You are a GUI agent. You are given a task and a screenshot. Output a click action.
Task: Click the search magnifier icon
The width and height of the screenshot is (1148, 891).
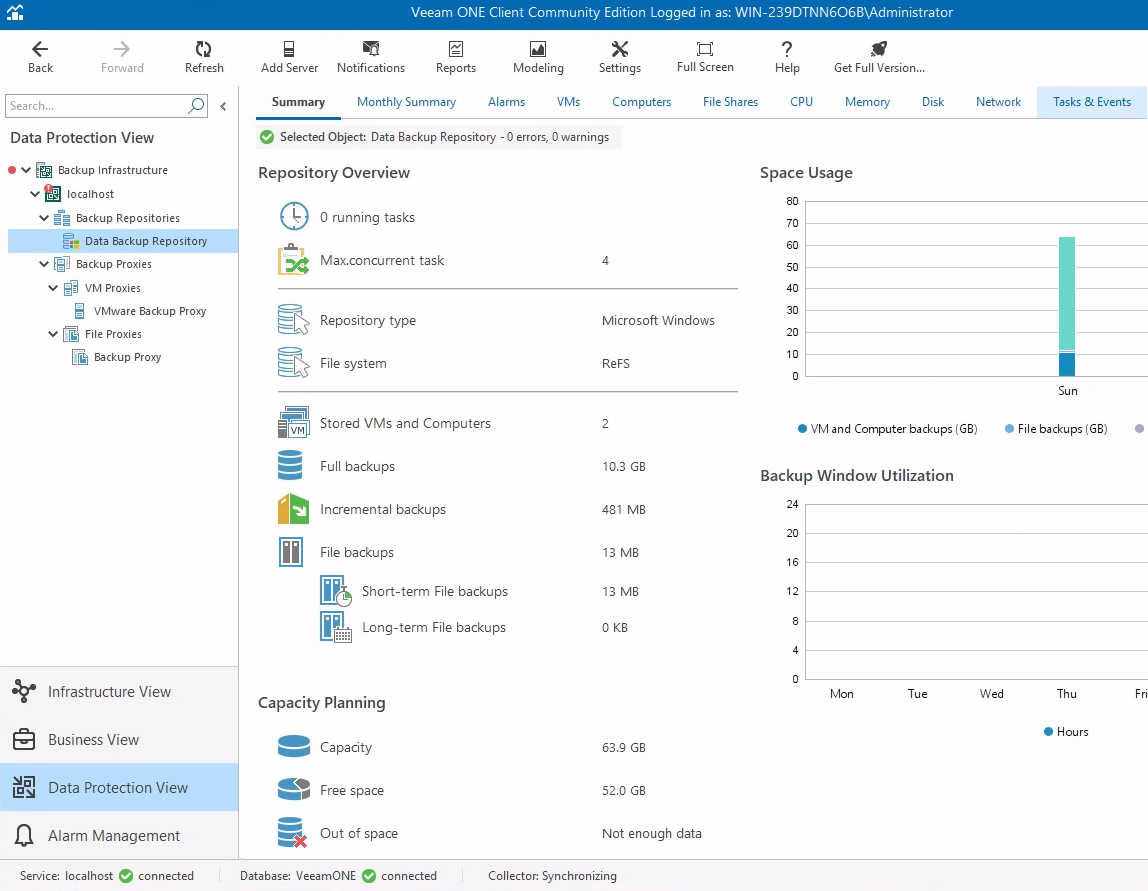tap(196, 106)
